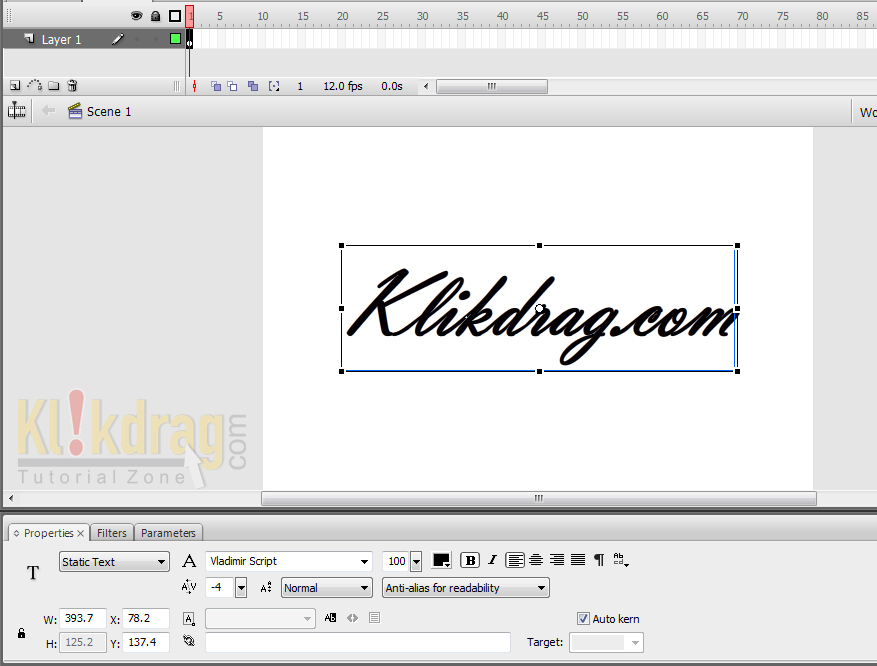Image resolution: width=877 pixels, height=666 pixels.
Task: Align text center
Action: [x=536, y=560]
